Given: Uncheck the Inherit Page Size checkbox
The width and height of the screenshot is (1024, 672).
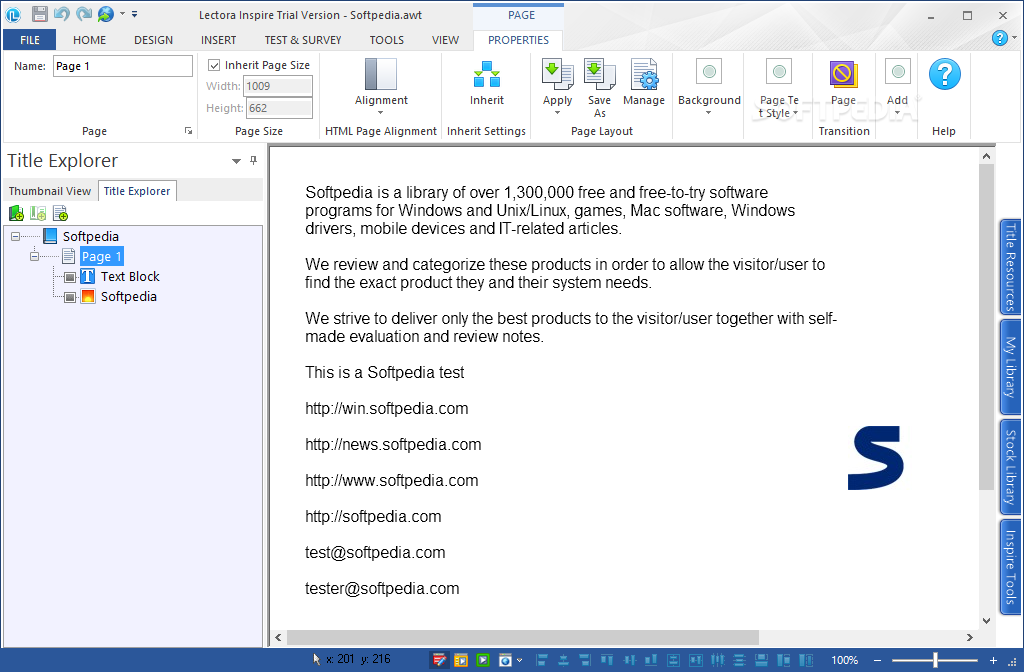Looking at the screenshot, I should click(214, 65).
